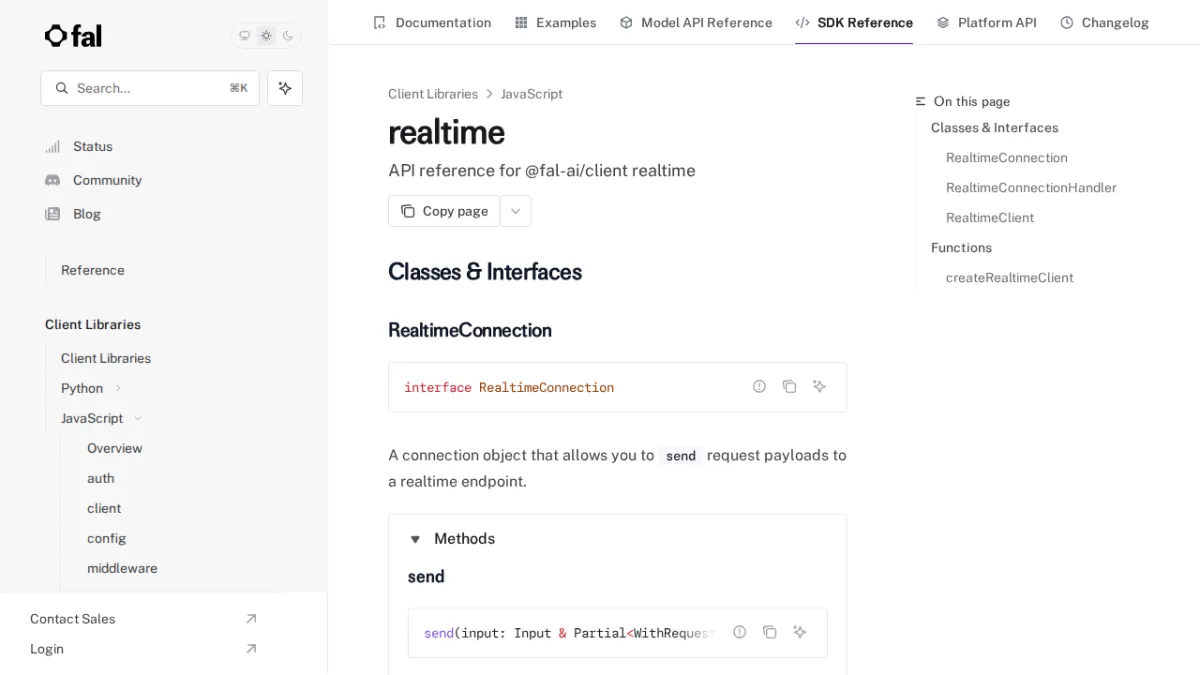
Task: Open the Status link
Action: pyautogui.click(x=93, y=146)
